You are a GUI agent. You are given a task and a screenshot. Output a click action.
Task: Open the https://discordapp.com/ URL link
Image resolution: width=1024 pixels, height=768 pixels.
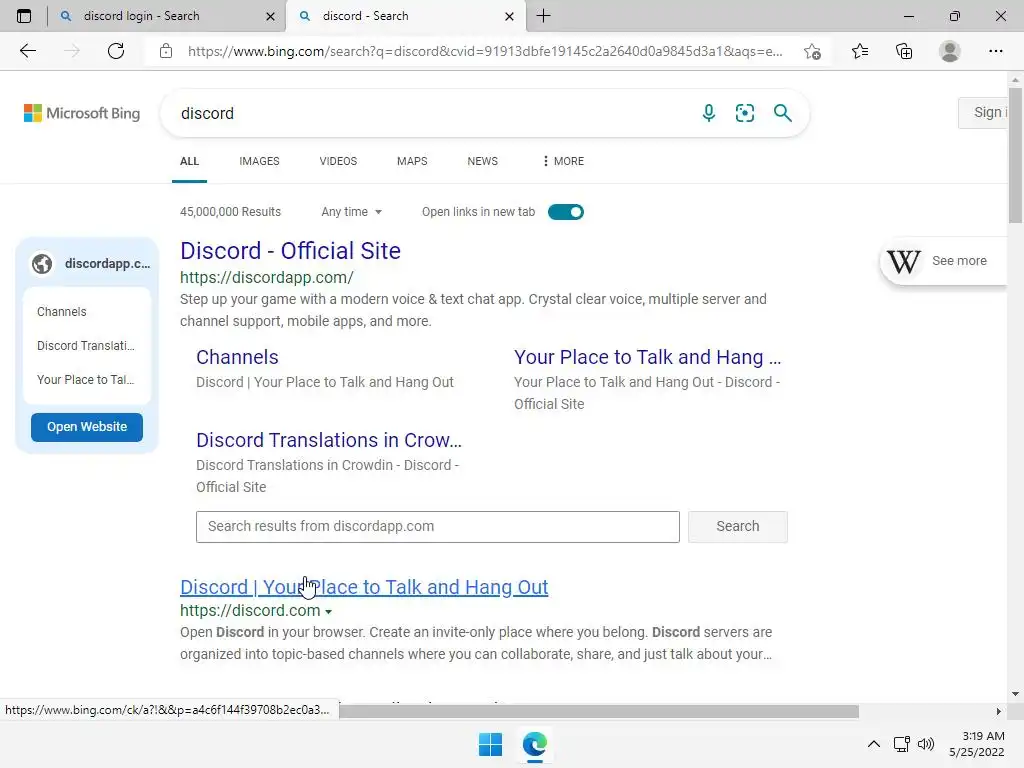[266, 278]
